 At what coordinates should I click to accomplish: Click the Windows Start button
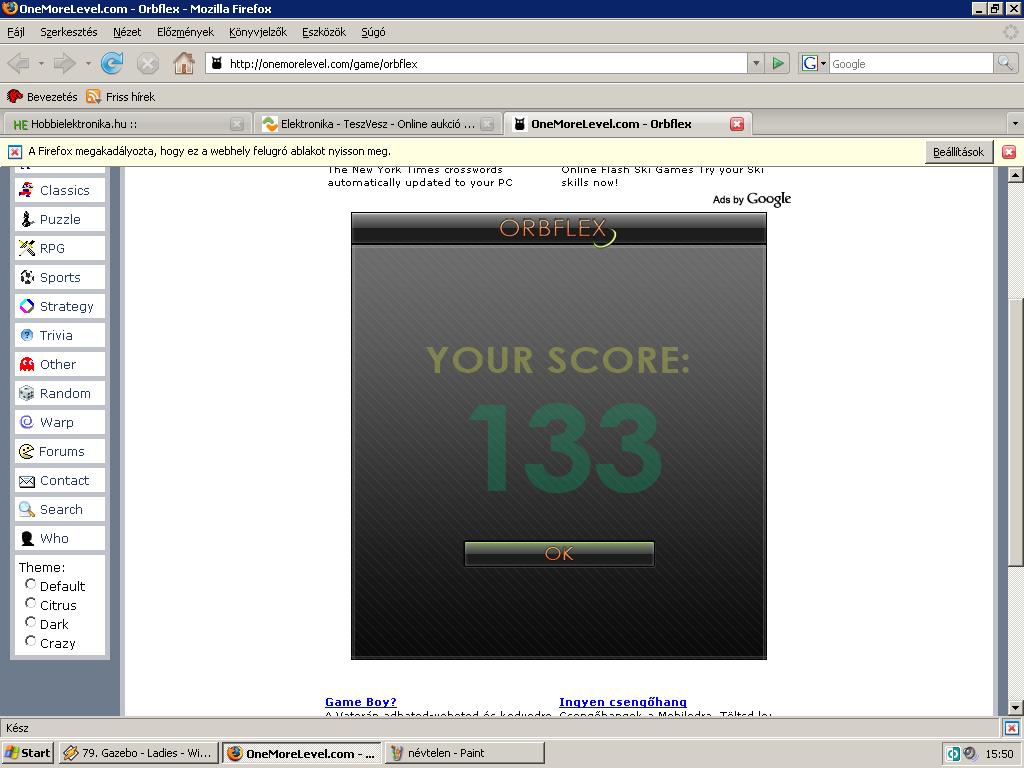(x=27, y=753)
